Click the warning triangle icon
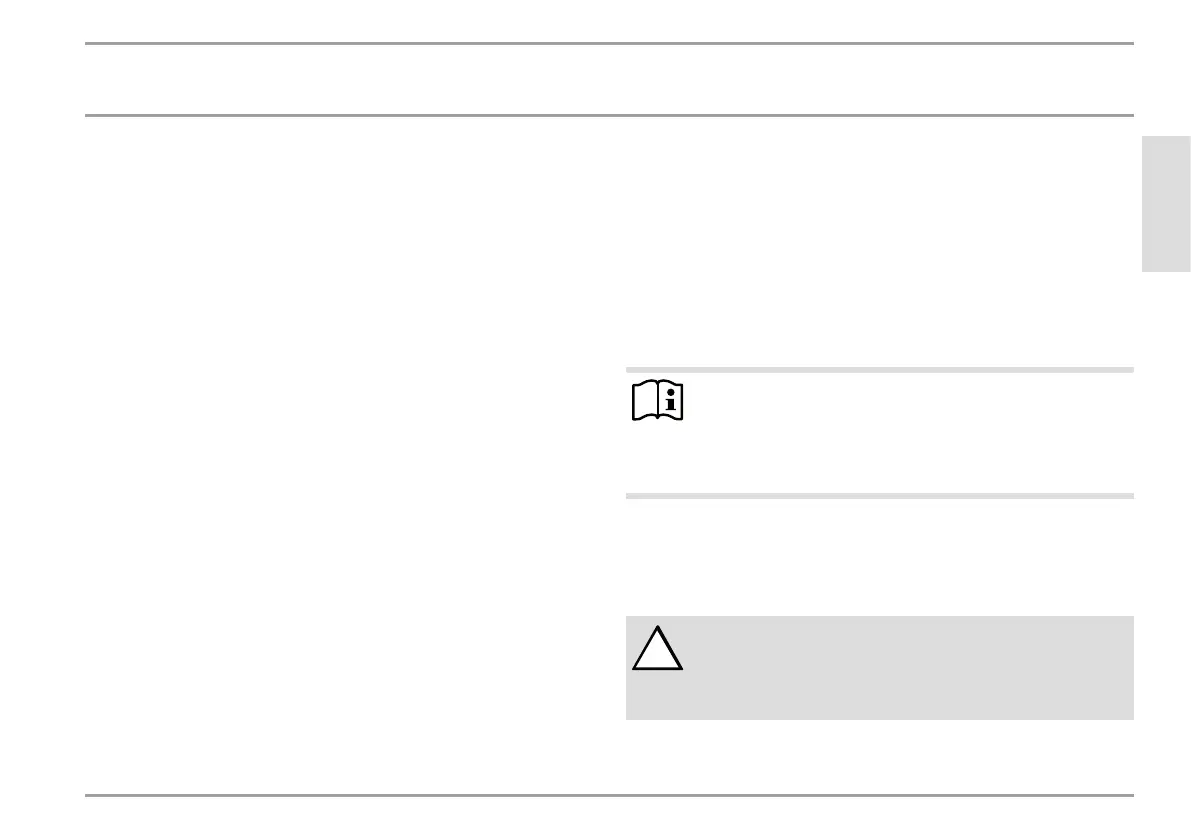The width and height of the screenshot is (1191, 839). point(658,648)
